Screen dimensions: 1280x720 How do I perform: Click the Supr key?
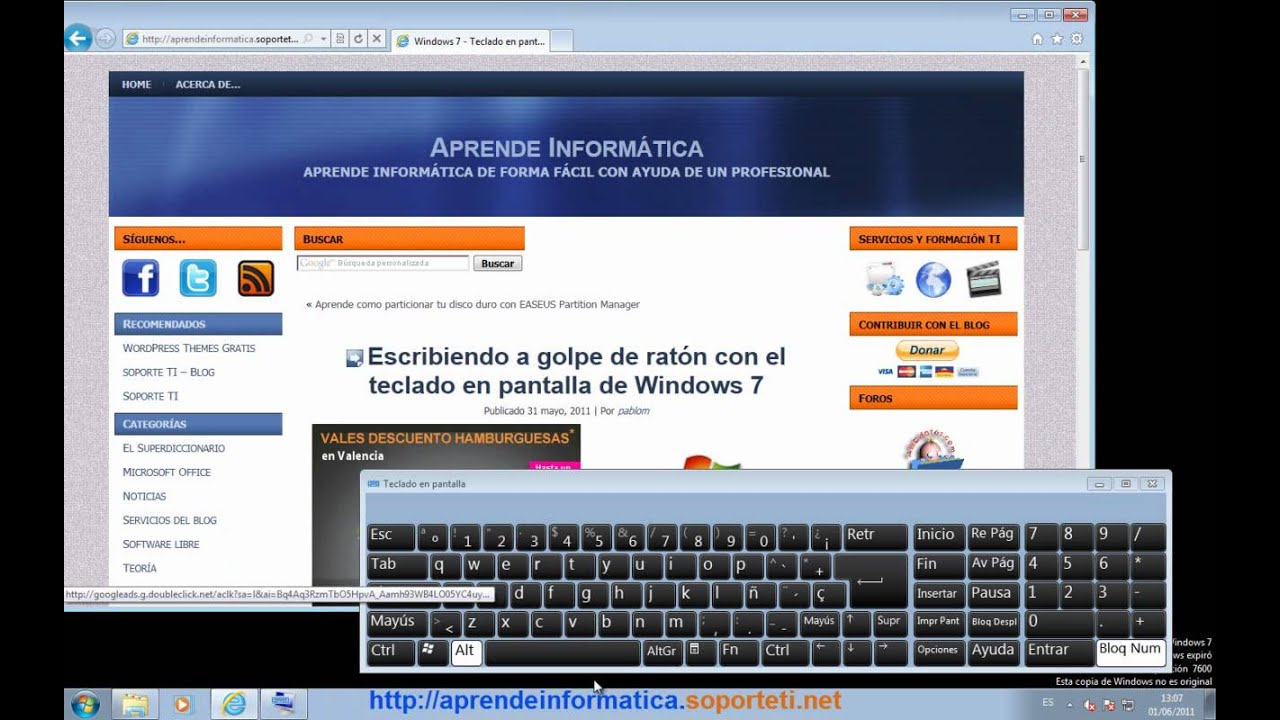coord(889,623)
